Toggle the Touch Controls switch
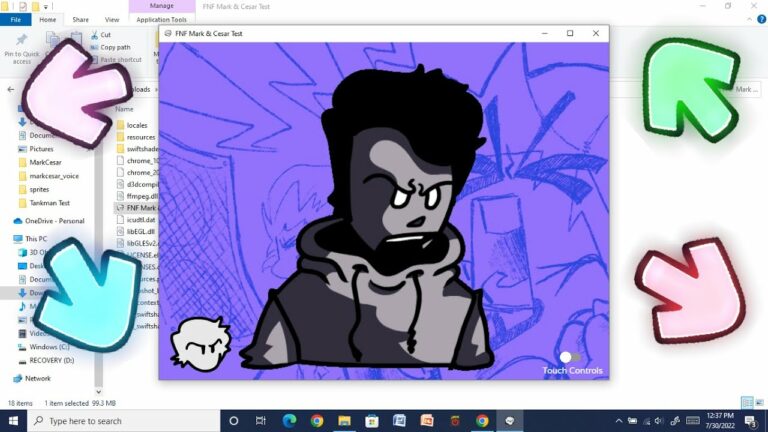Image resolution: width=768 pixels, height=432 pixels. point(570,357)
